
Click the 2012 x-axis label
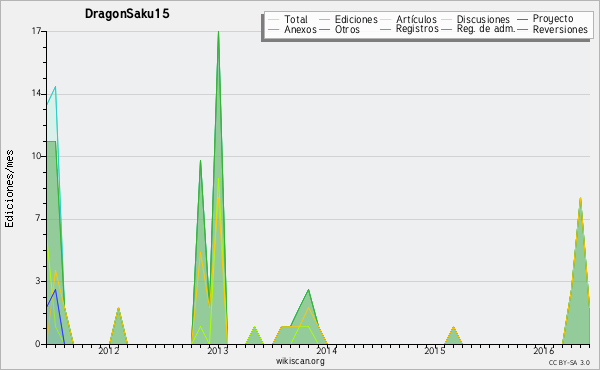[x=109, y=350]
